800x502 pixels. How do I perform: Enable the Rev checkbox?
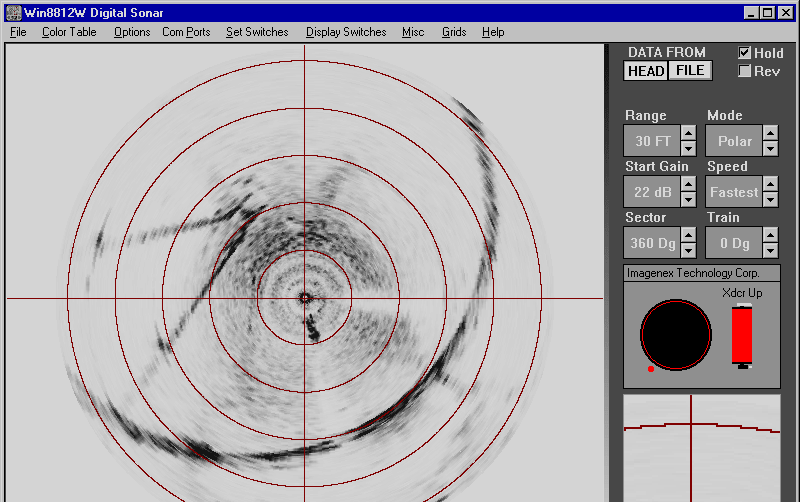[x=744, y=71]
